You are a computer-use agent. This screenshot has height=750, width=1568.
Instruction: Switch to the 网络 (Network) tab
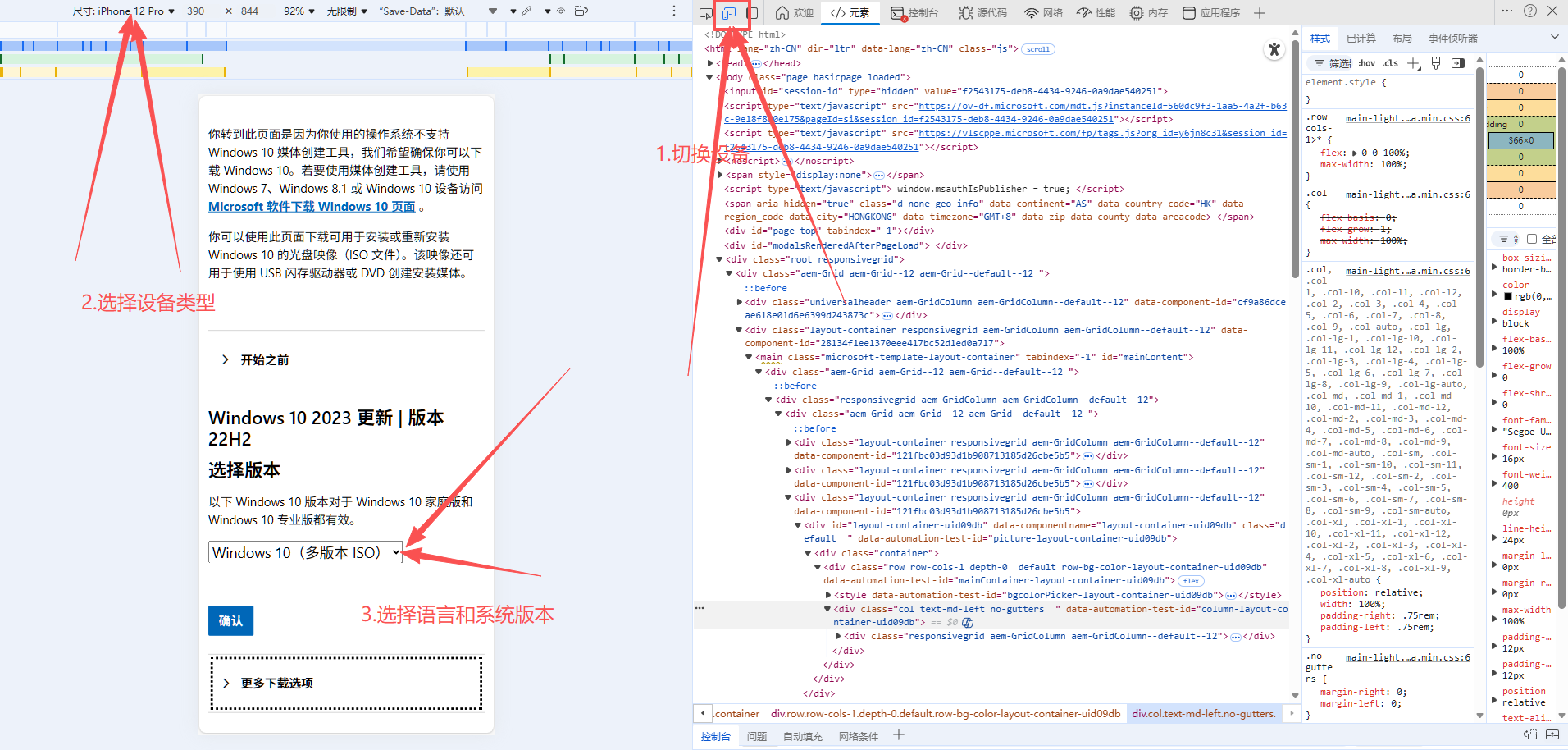click(1044, 13)
